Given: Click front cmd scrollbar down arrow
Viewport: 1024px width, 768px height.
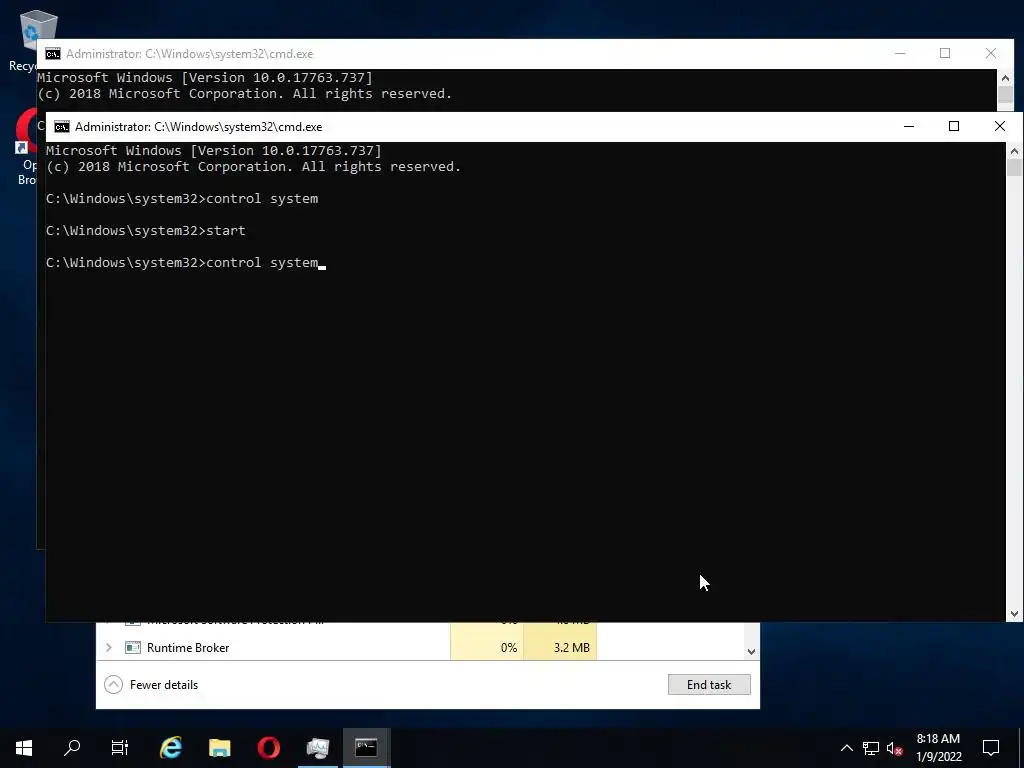Looking at the screenshot, I should pos(1014,613).
